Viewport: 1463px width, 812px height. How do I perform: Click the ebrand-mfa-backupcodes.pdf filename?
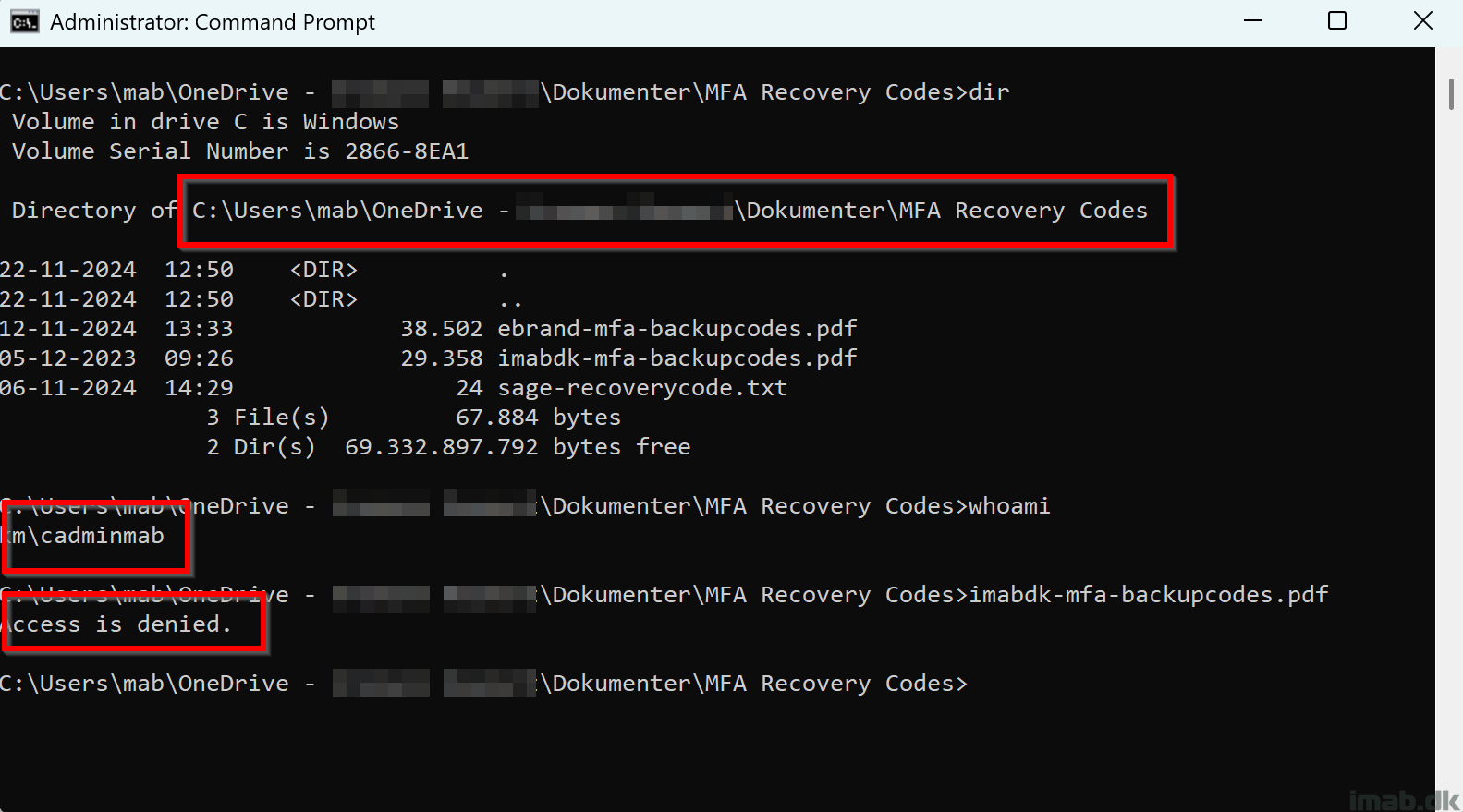[x=677, y=329]
